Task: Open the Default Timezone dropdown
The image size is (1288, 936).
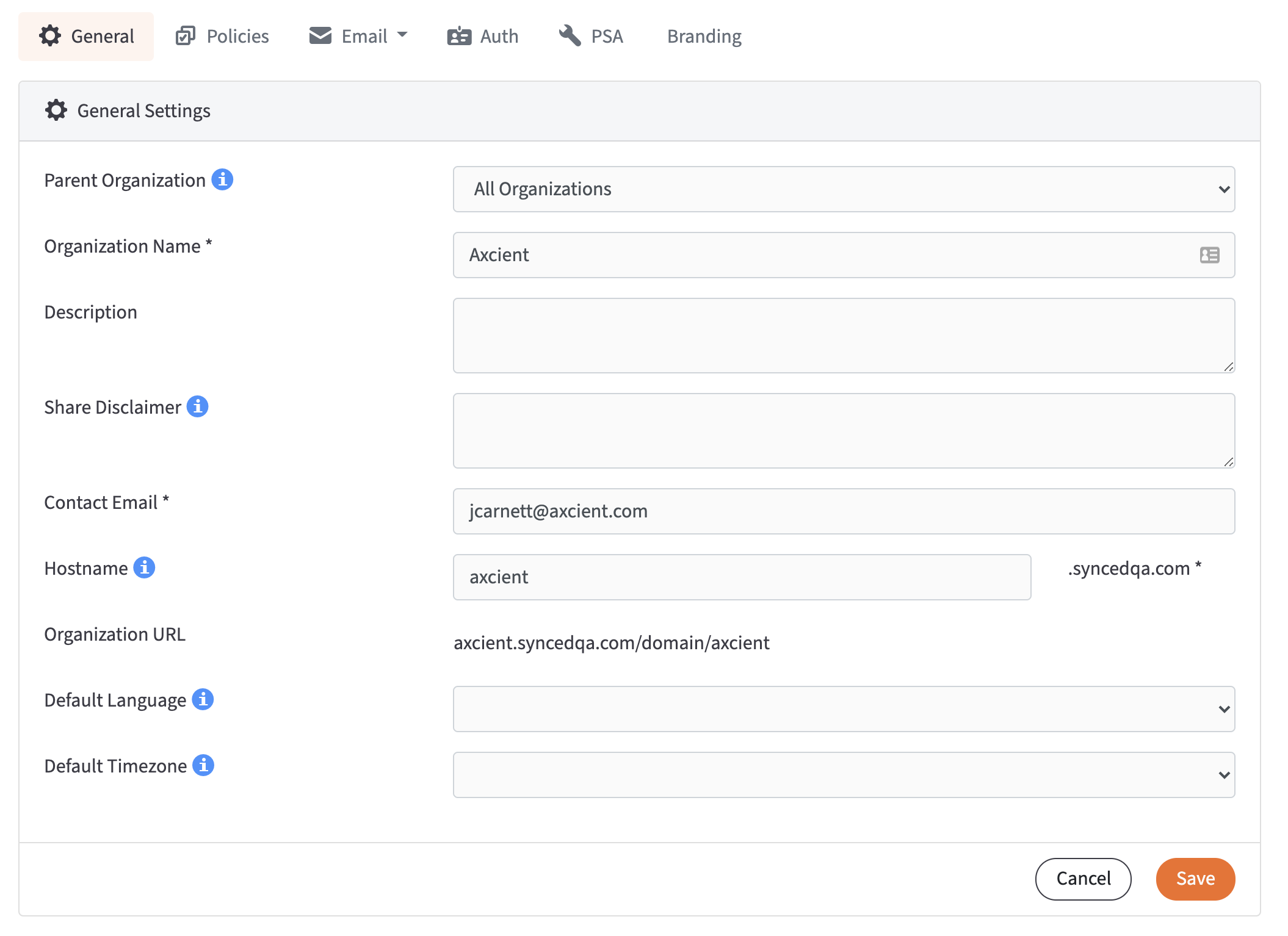Action: click(x=844, y=775)
